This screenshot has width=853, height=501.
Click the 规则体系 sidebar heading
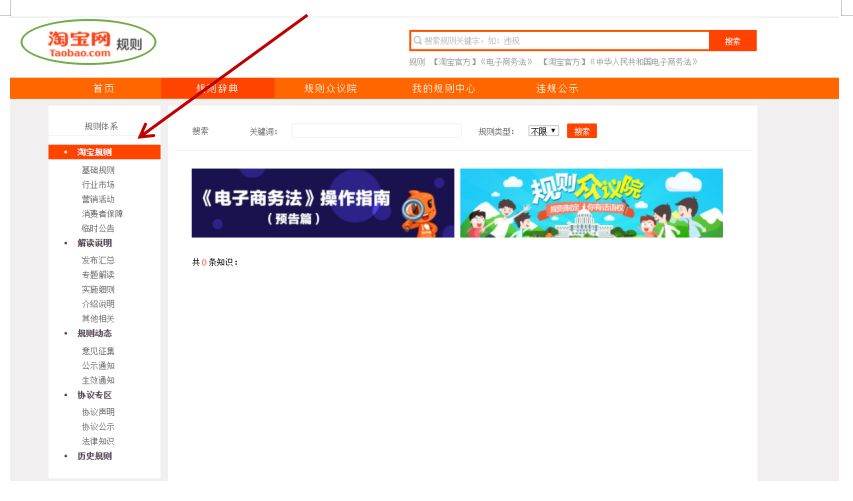101,126
